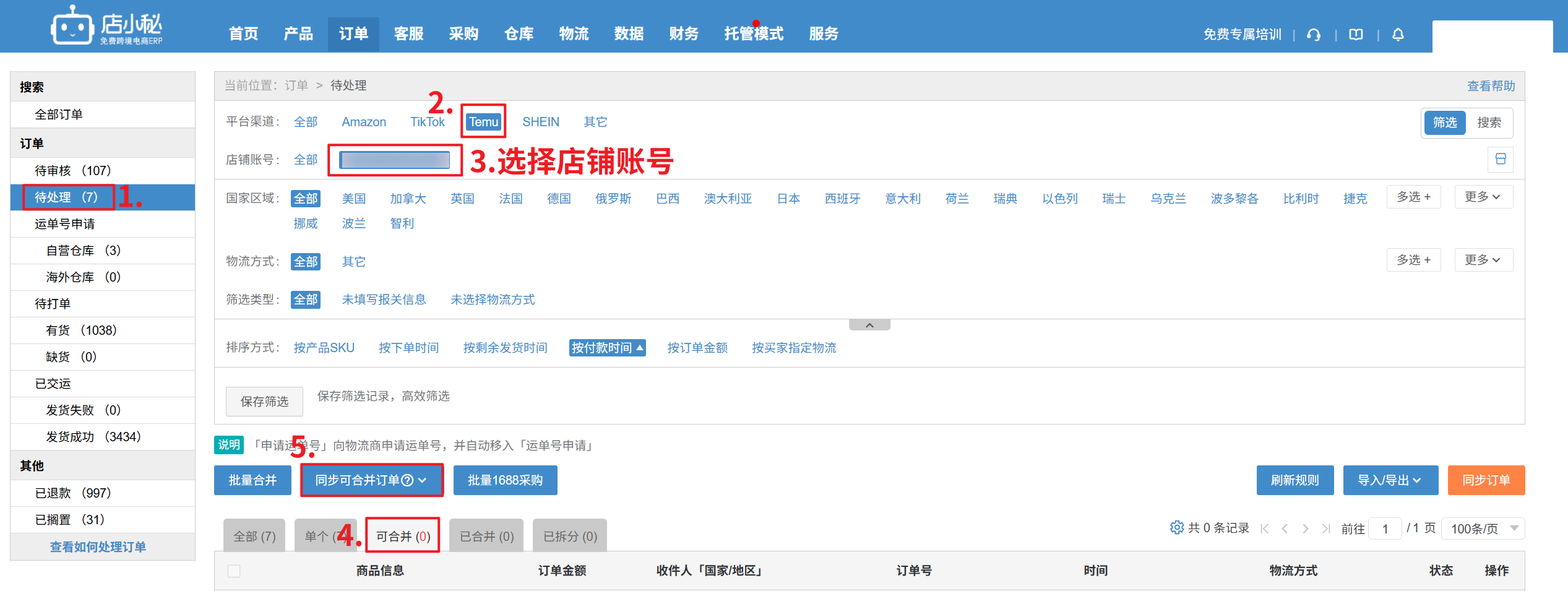Collapse the filter panel with the up chevron

coord(869,325)
